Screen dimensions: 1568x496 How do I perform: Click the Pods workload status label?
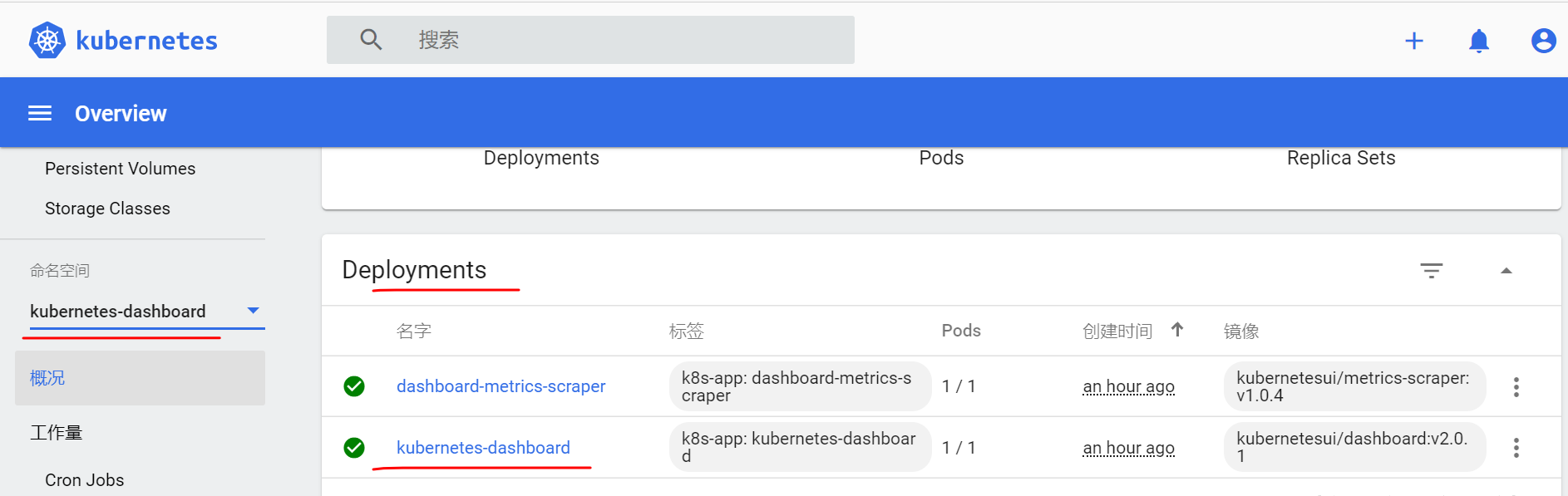pyautogui.click(x=941, y=158)
